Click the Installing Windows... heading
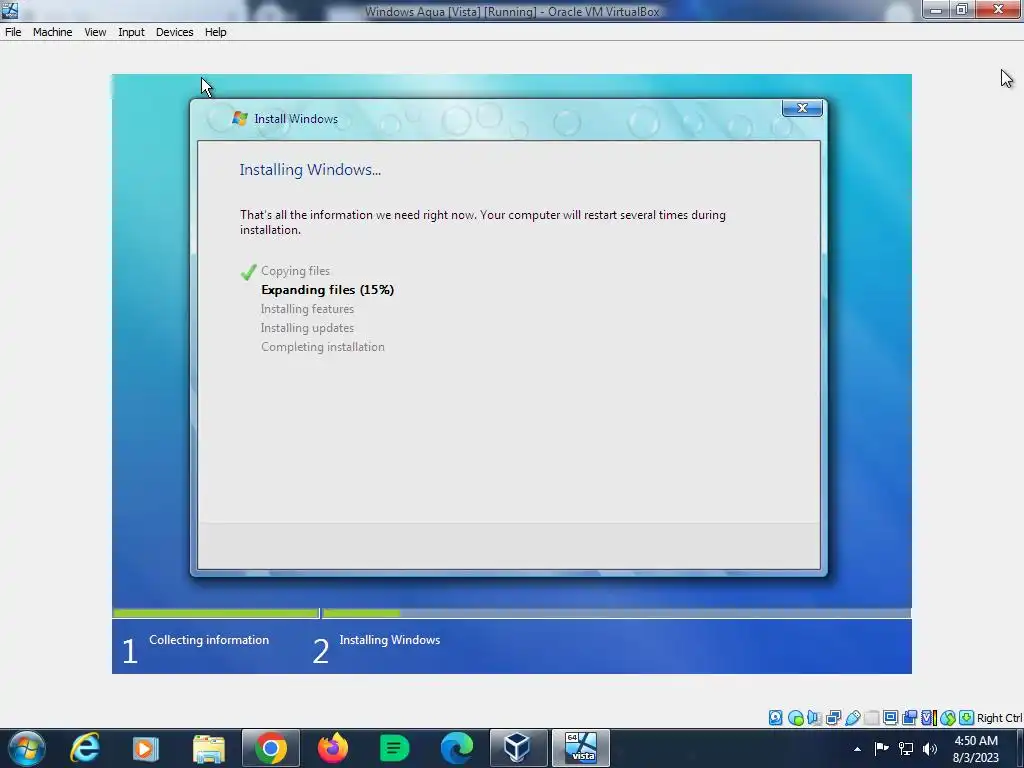Viewport: 1024px width, 768px height. tap(310, 170)
